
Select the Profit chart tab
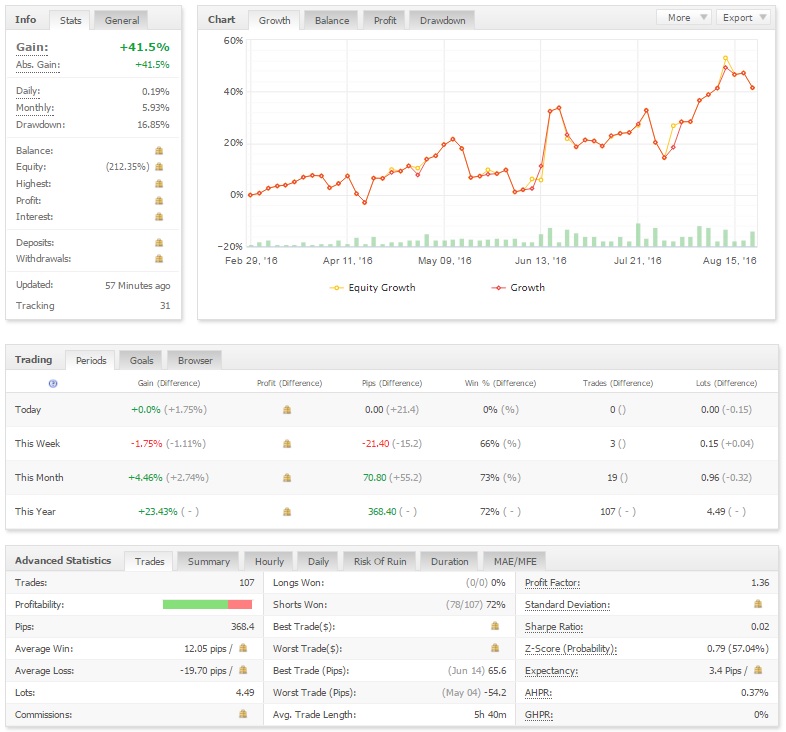coord(385,21)
